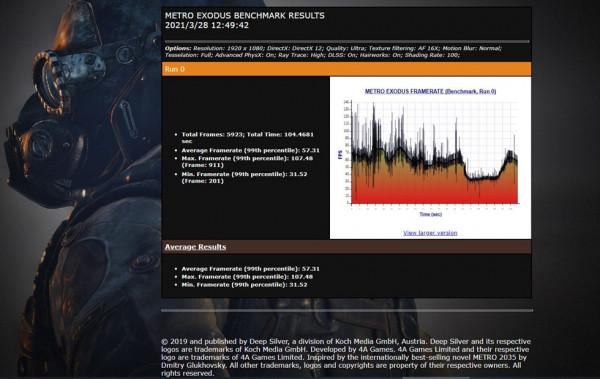Click the FPS axis label on chart
Screen dimensions: 600x379
point(340,155)
